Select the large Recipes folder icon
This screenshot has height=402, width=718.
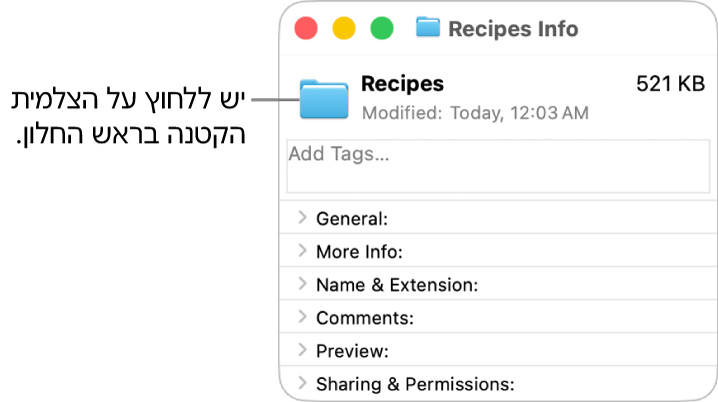pos(324,99)
